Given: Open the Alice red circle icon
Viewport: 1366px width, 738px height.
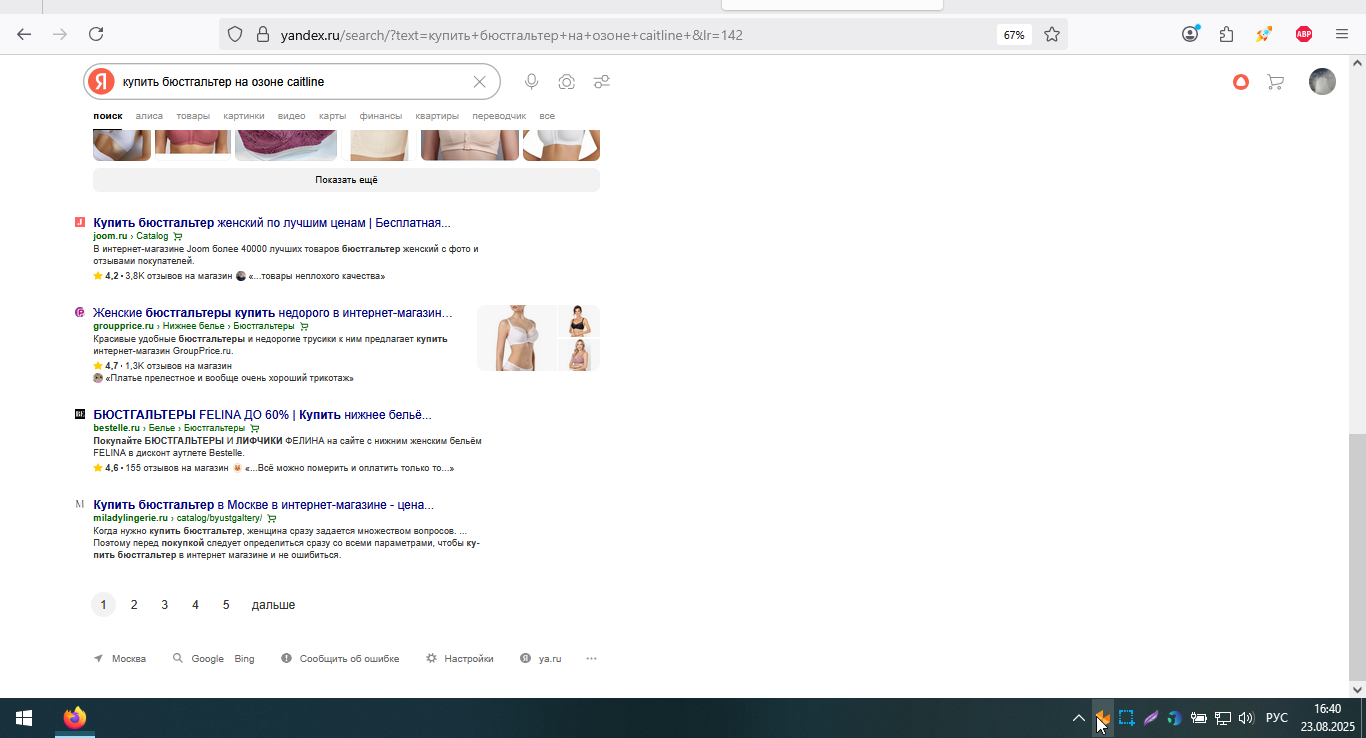Looking at the screenshot, I should point(1241,82).
